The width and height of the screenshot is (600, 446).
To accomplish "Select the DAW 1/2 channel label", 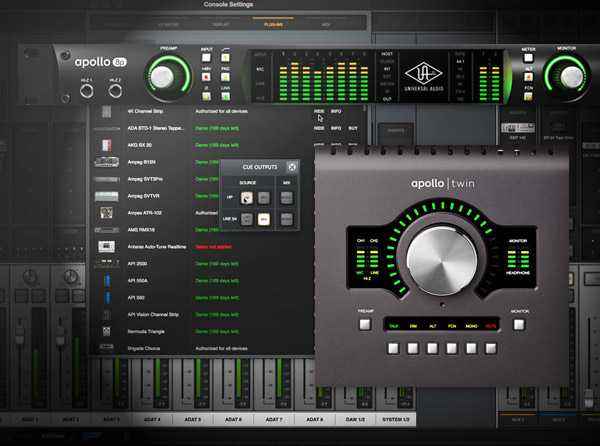I will point(355,420).
